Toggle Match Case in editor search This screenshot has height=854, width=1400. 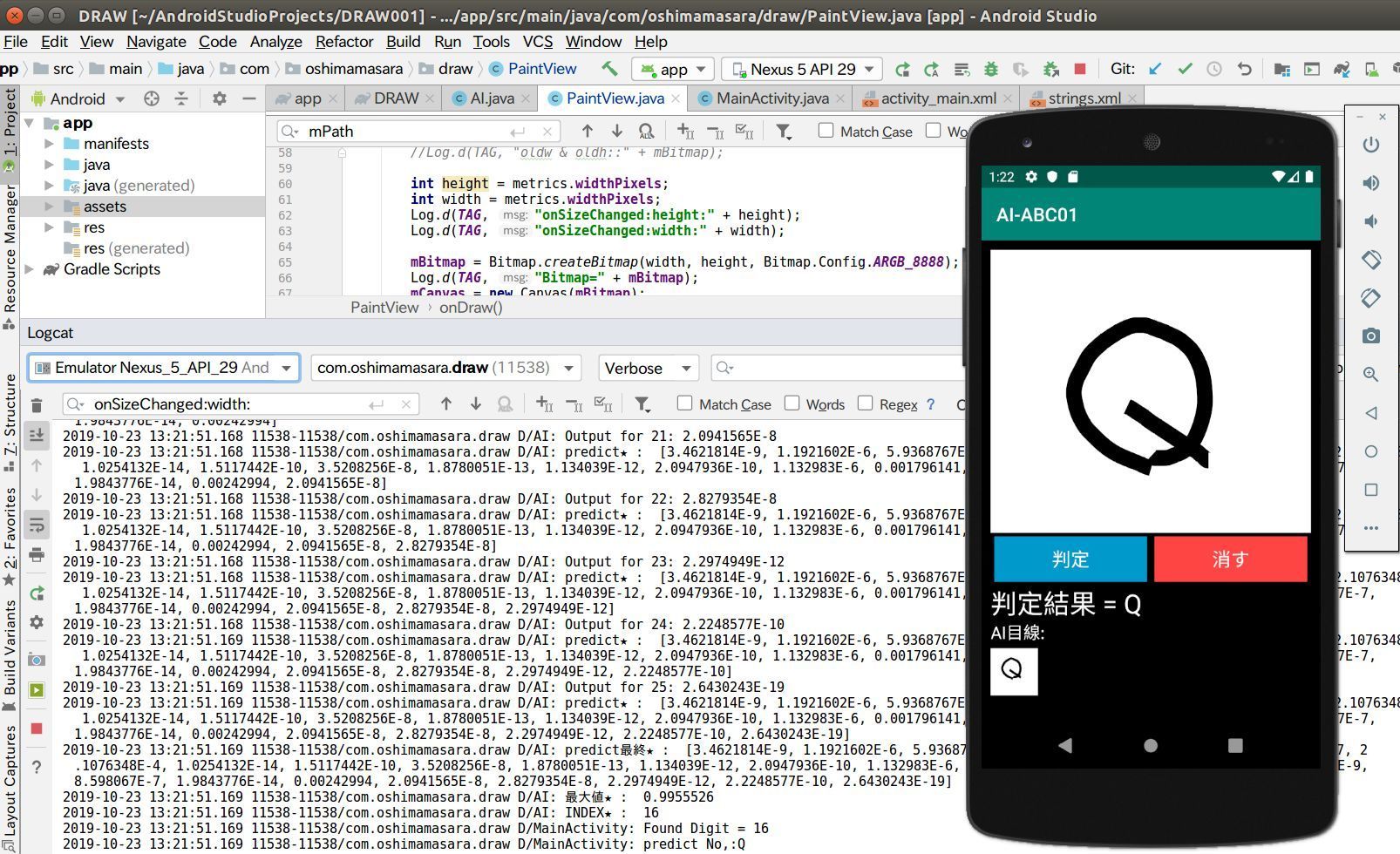826,131
